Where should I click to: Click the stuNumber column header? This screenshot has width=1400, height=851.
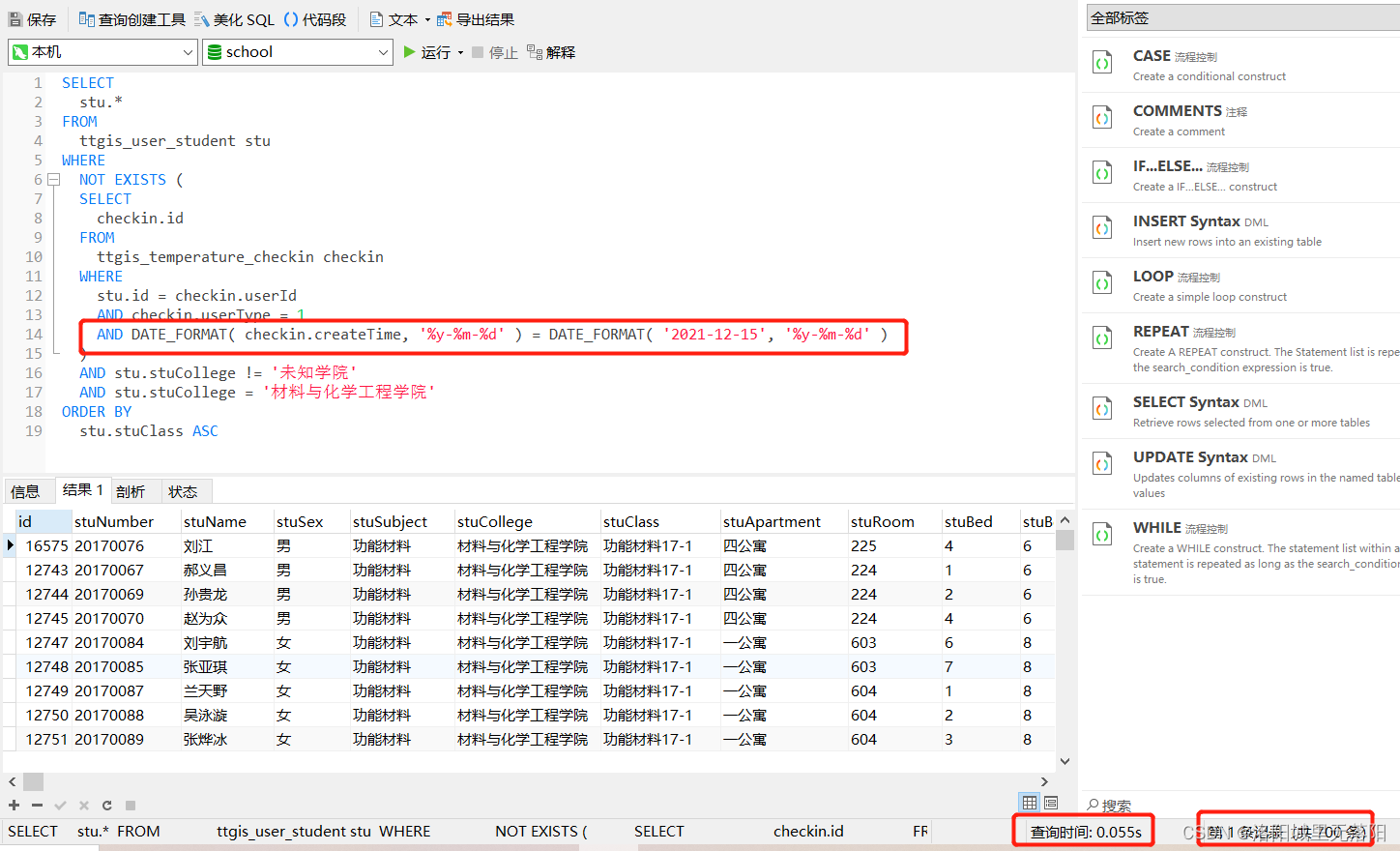click(127, 521)
